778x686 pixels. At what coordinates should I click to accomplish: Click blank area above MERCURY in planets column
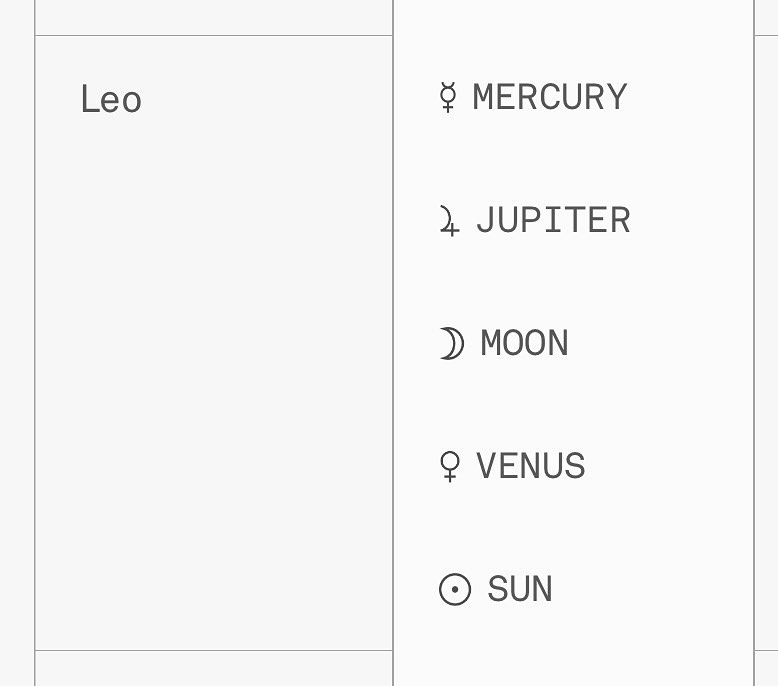(573, 30)
